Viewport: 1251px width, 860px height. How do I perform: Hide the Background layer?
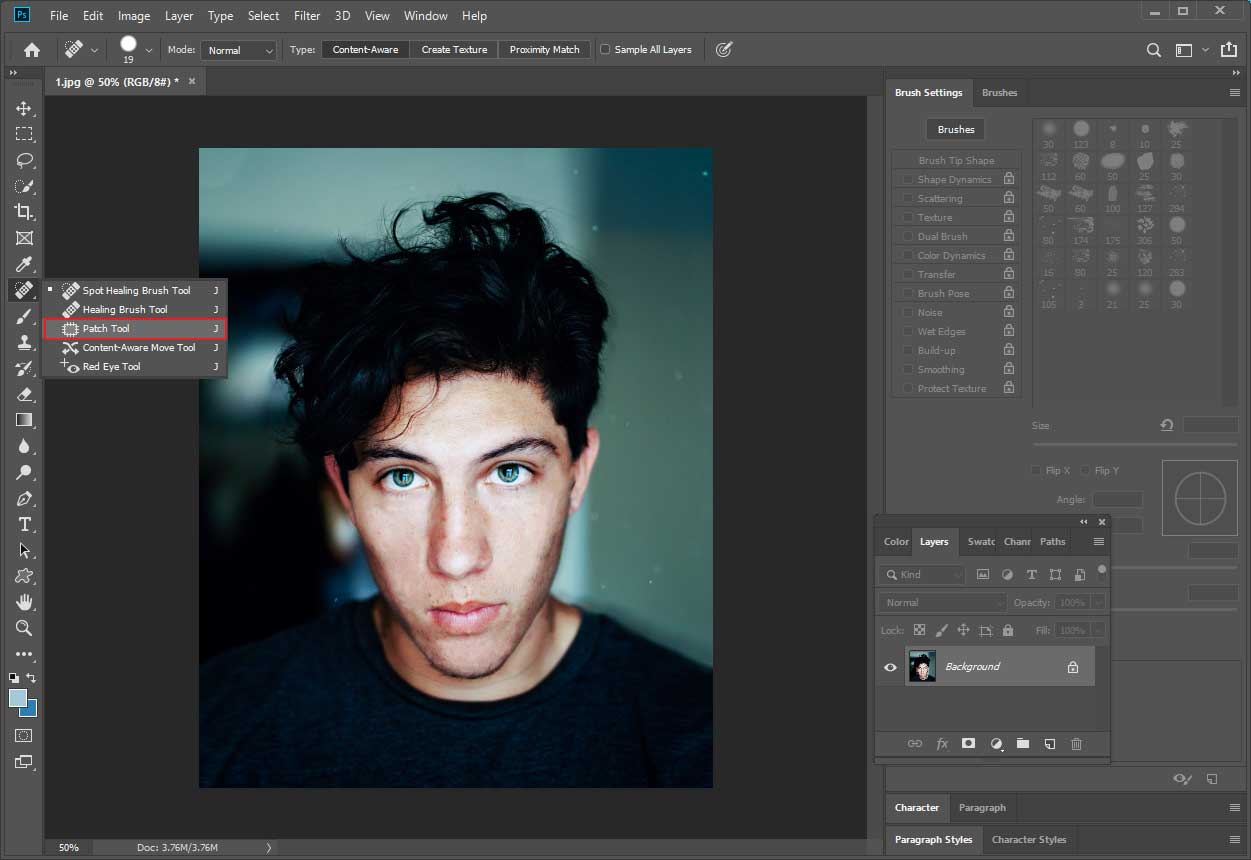tap(890, 666)
